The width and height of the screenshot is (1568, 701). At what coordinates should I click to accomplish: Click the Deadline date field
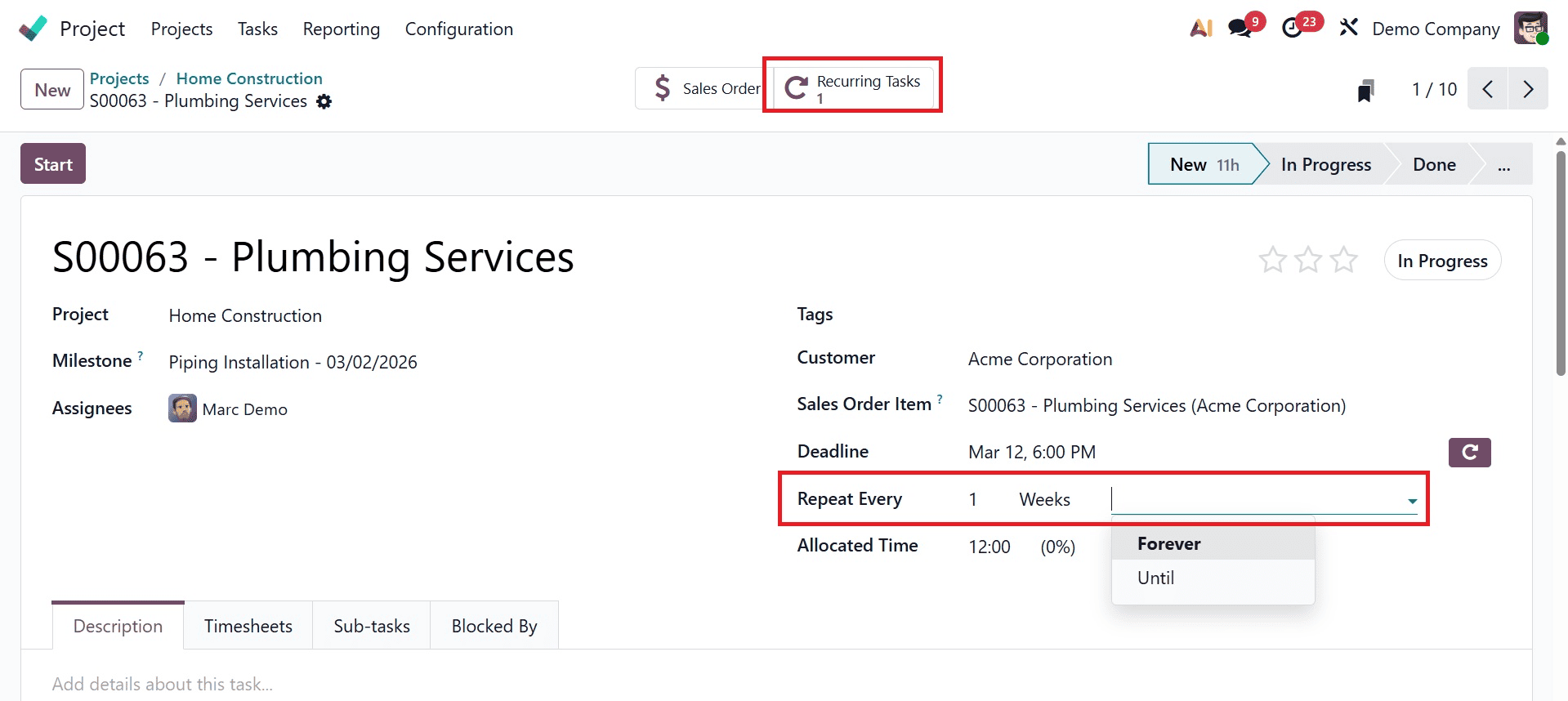1032,452
